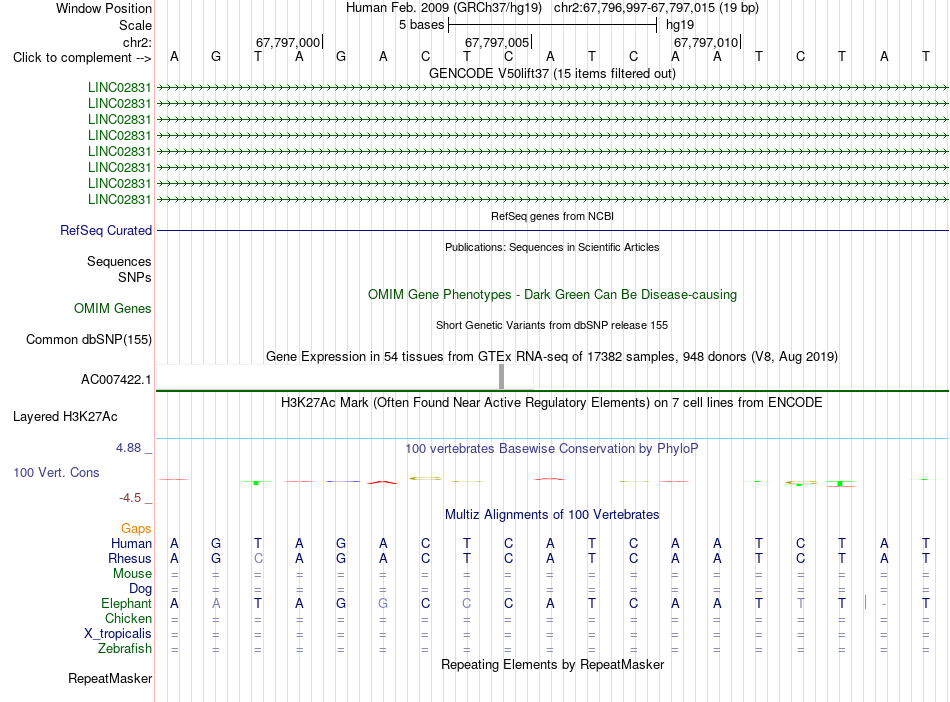Image resolution: width=950 pixels, height=702 pixels.
Task: Click the gray GTEx expression bar
Action: tap(501, 377)
